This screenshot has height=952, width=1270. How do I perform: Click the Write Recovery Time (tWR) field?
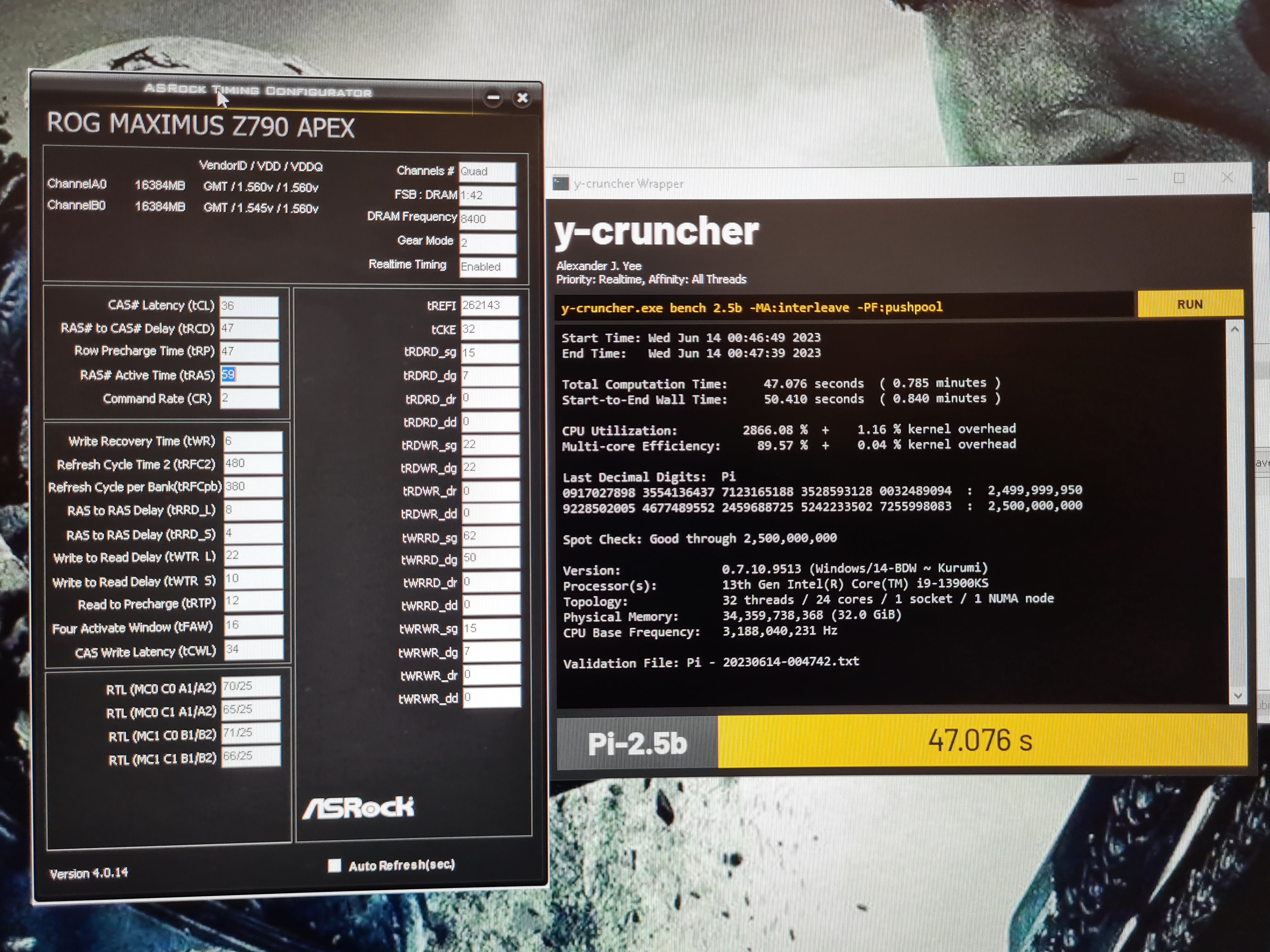tap(253, 441)
